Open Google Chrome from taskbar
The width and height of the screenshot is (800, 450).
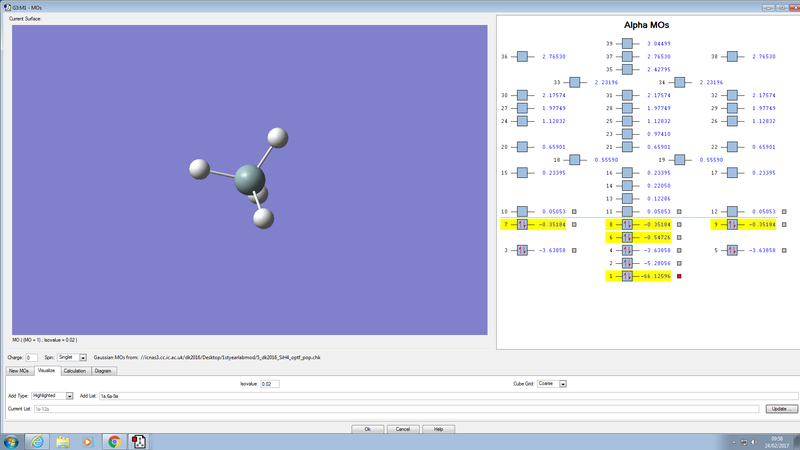point(114,441)
